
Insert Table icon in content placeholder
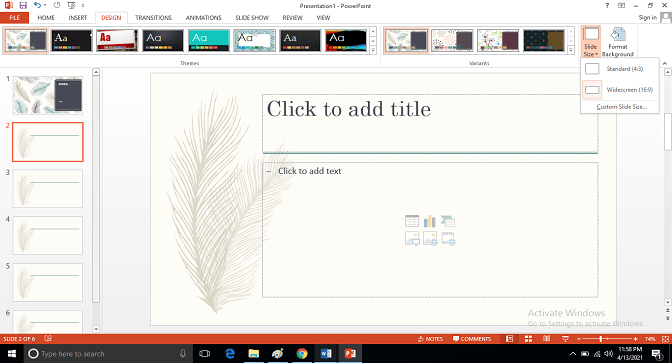[412, 222]
